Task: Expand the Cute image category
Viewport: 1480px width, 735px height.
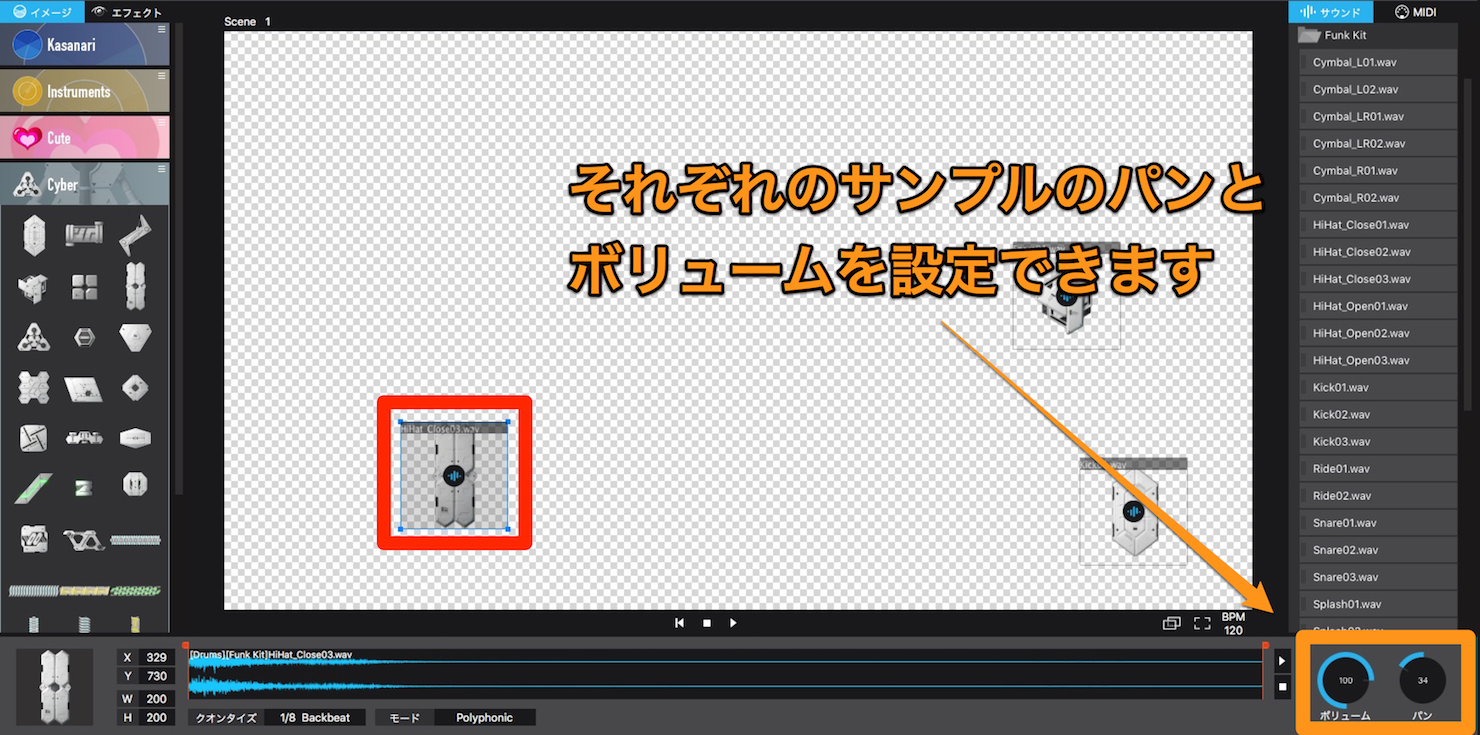Action: [x=85, y=138]
